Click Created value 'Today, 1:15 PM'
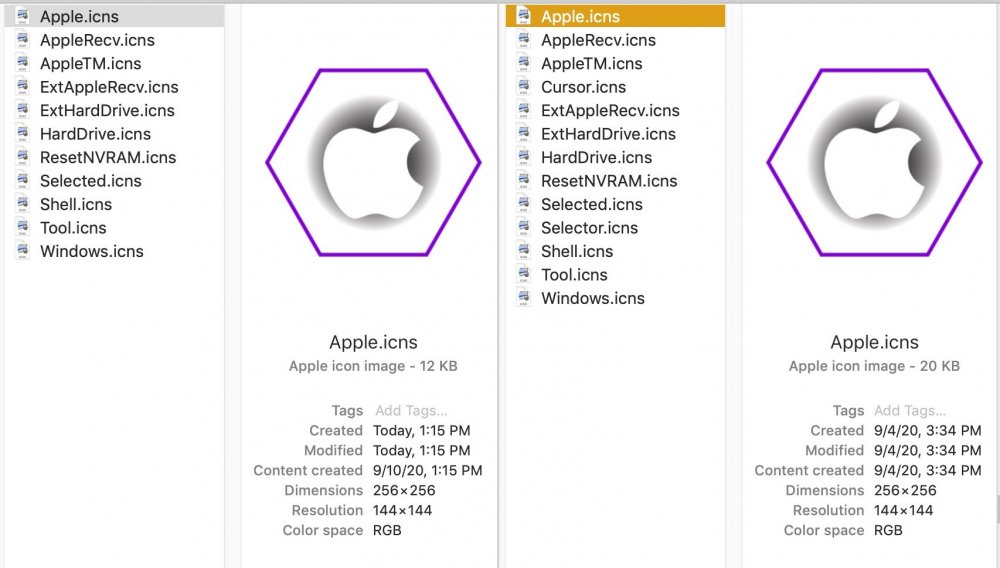Image resolution: width=1000 pixels, height=568 pixels. coord(422,431)
